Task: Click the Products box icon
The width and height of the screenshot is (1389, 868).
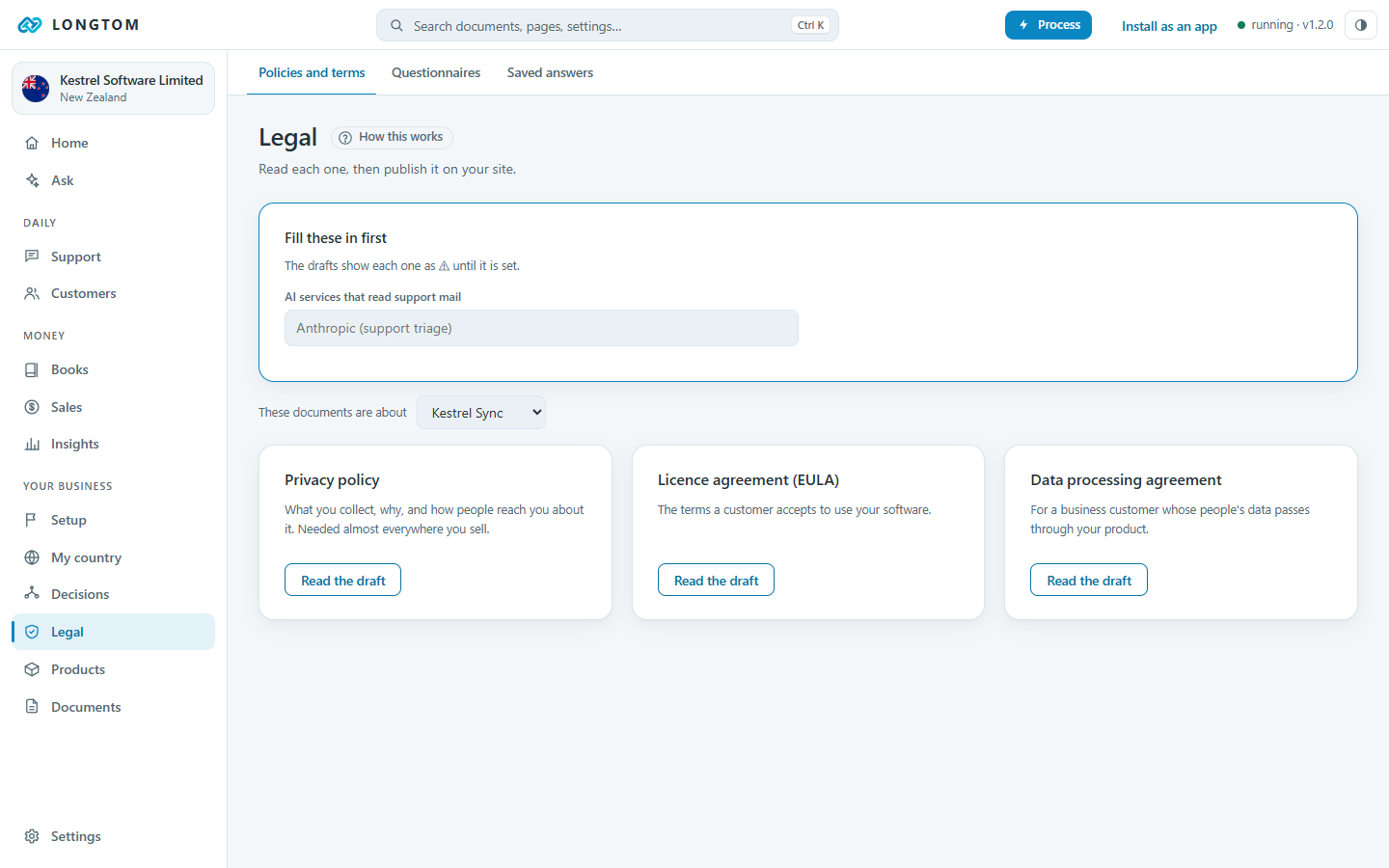Action: [32, 669]
